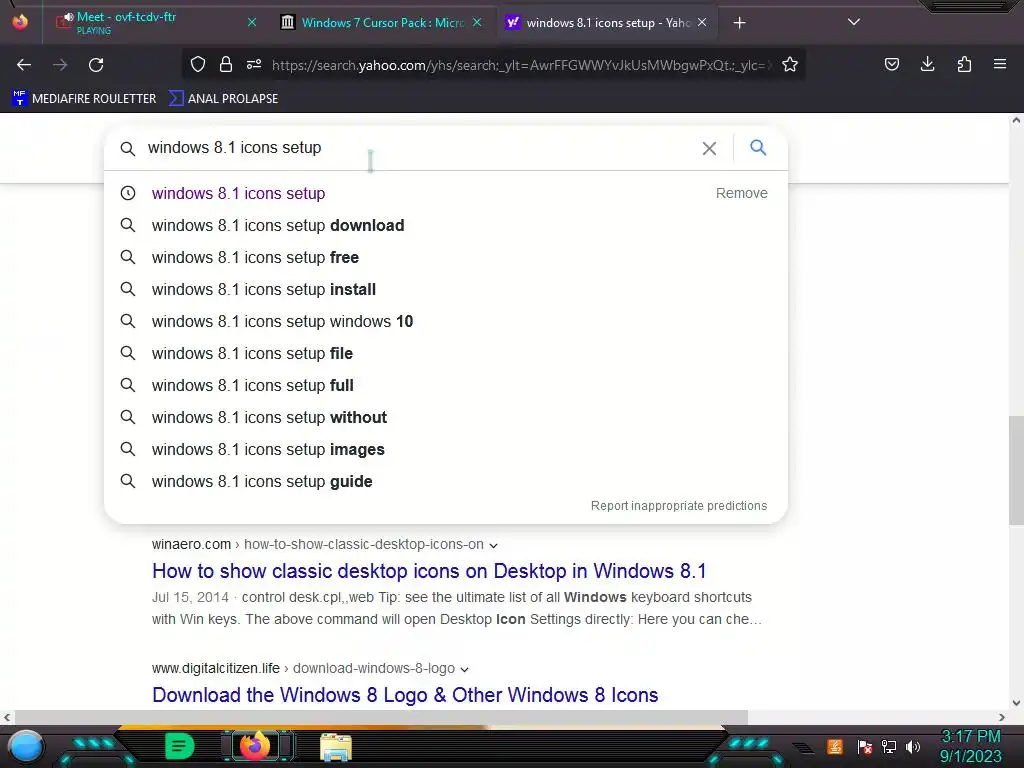Screen dimensions: 1024x768
Task: List all tabs with dropdown arrow
Action: coord(854,22)
